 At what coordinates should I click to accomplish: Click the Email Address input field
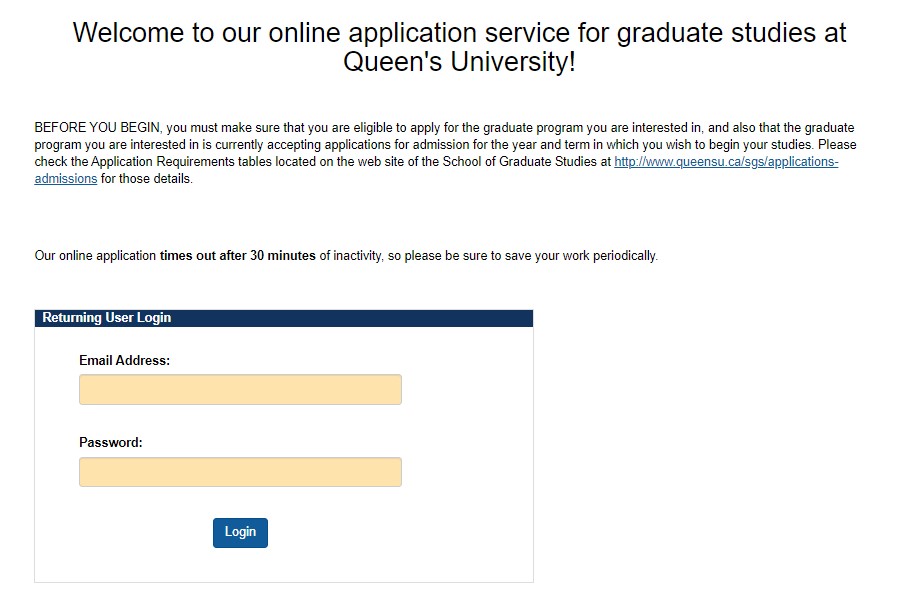coord(239,389)
